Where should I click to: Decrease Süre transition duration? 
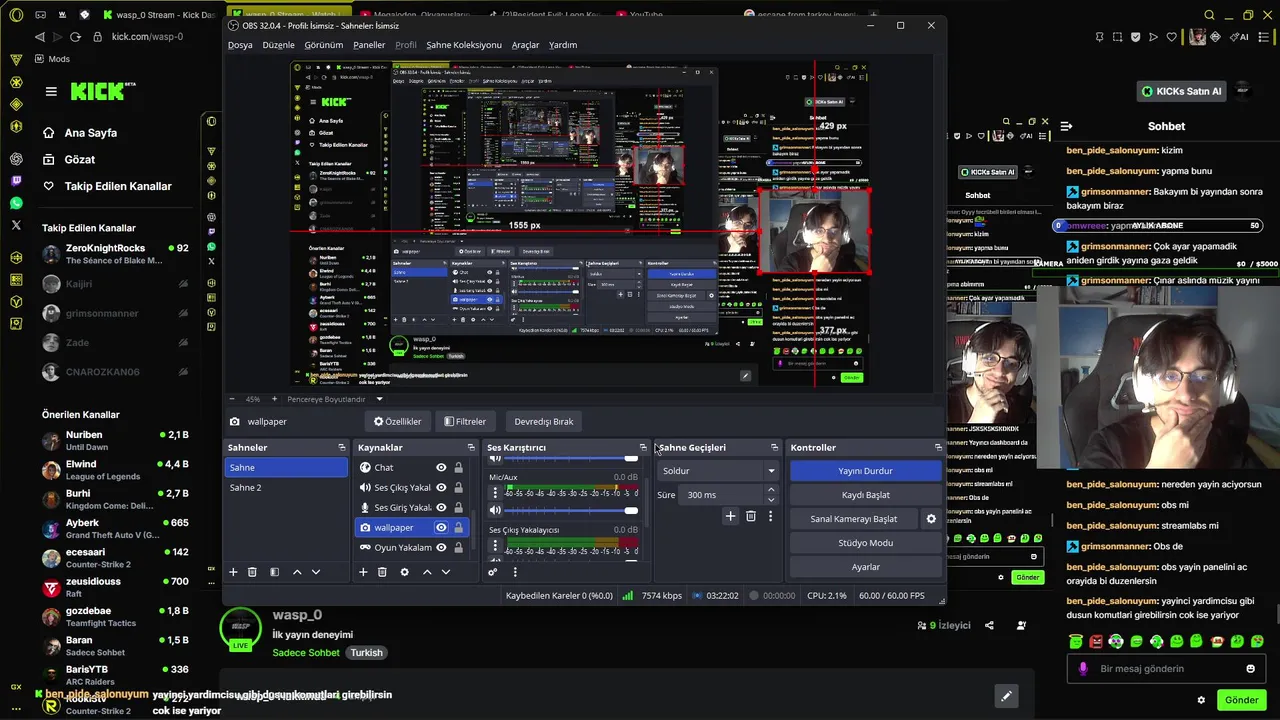pyautogui.click(x=770, y=499)
